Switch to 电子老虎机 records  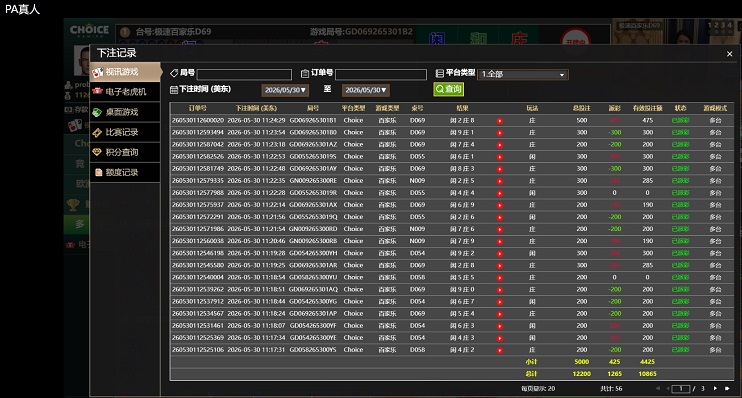125,92
